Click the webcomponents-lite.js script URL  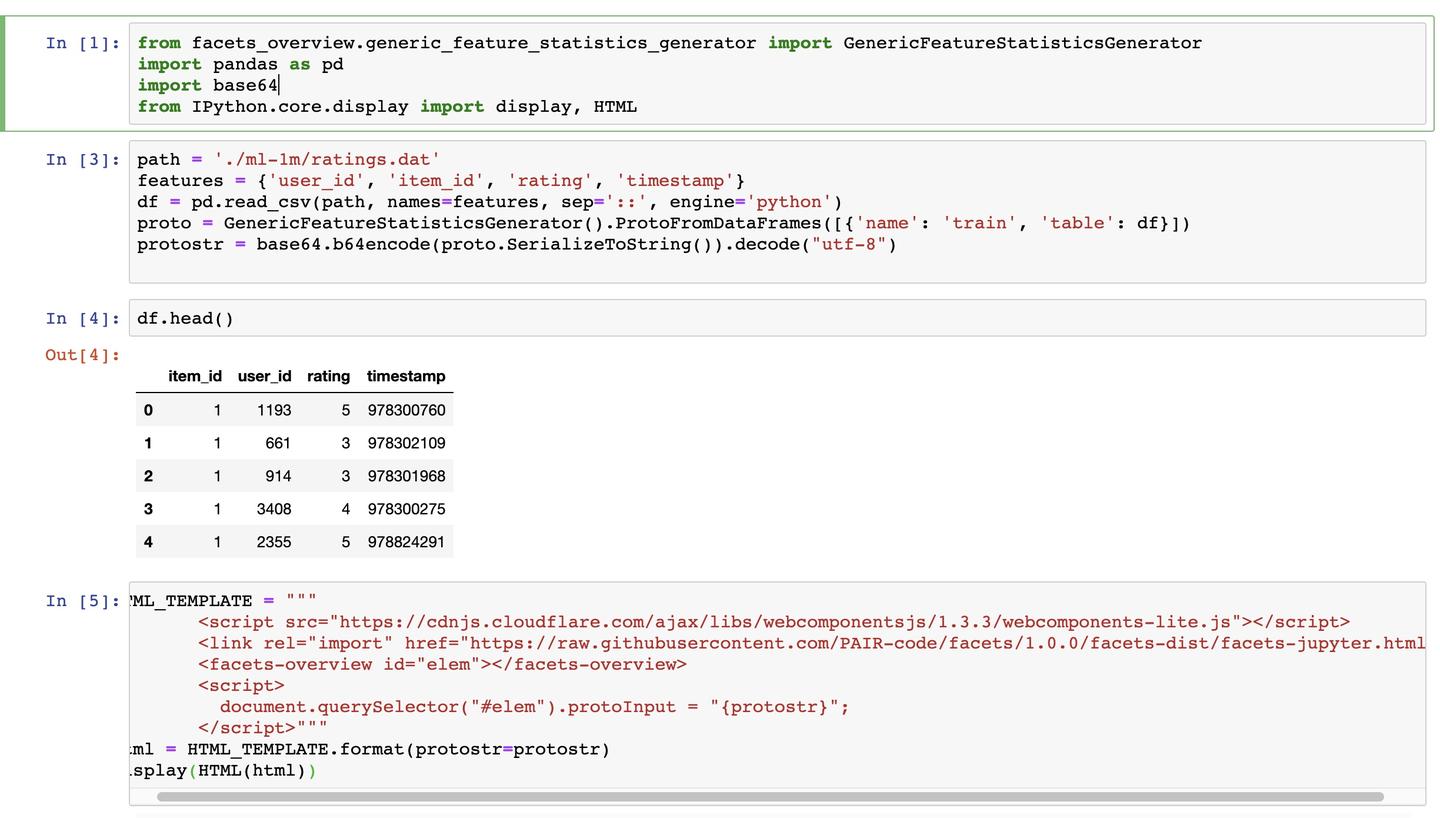[x=785, y=622]
